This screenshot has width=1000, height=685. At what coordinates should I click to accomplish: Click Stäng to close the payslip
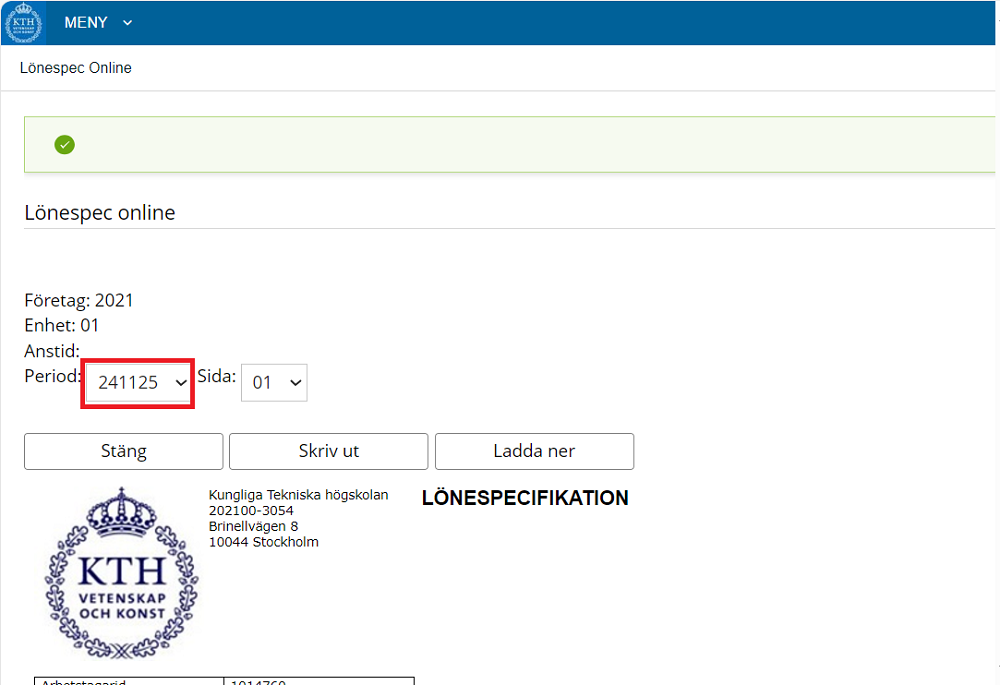(123, 451)
